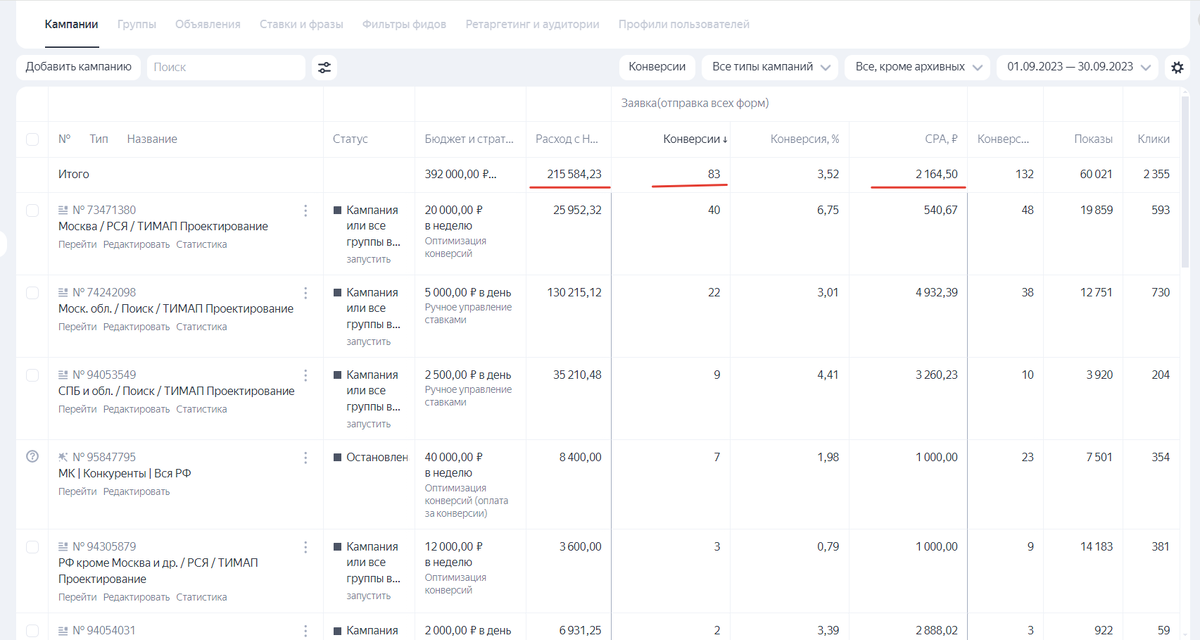Switch to the Фильтры фидов tab
The width and height of the screenshot is (1200, 640).
404,24
